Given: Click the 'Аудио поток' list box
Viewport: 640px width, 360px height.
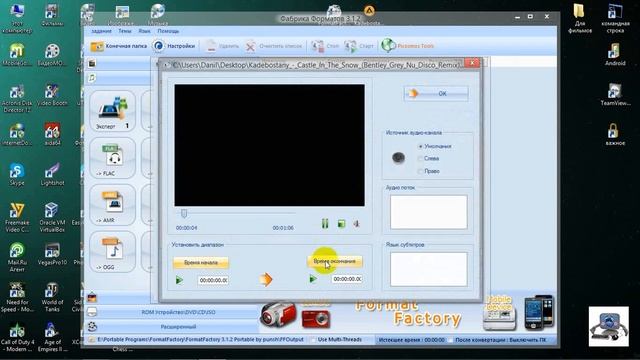Looking at the screenshot, I should tap(429, 212).
